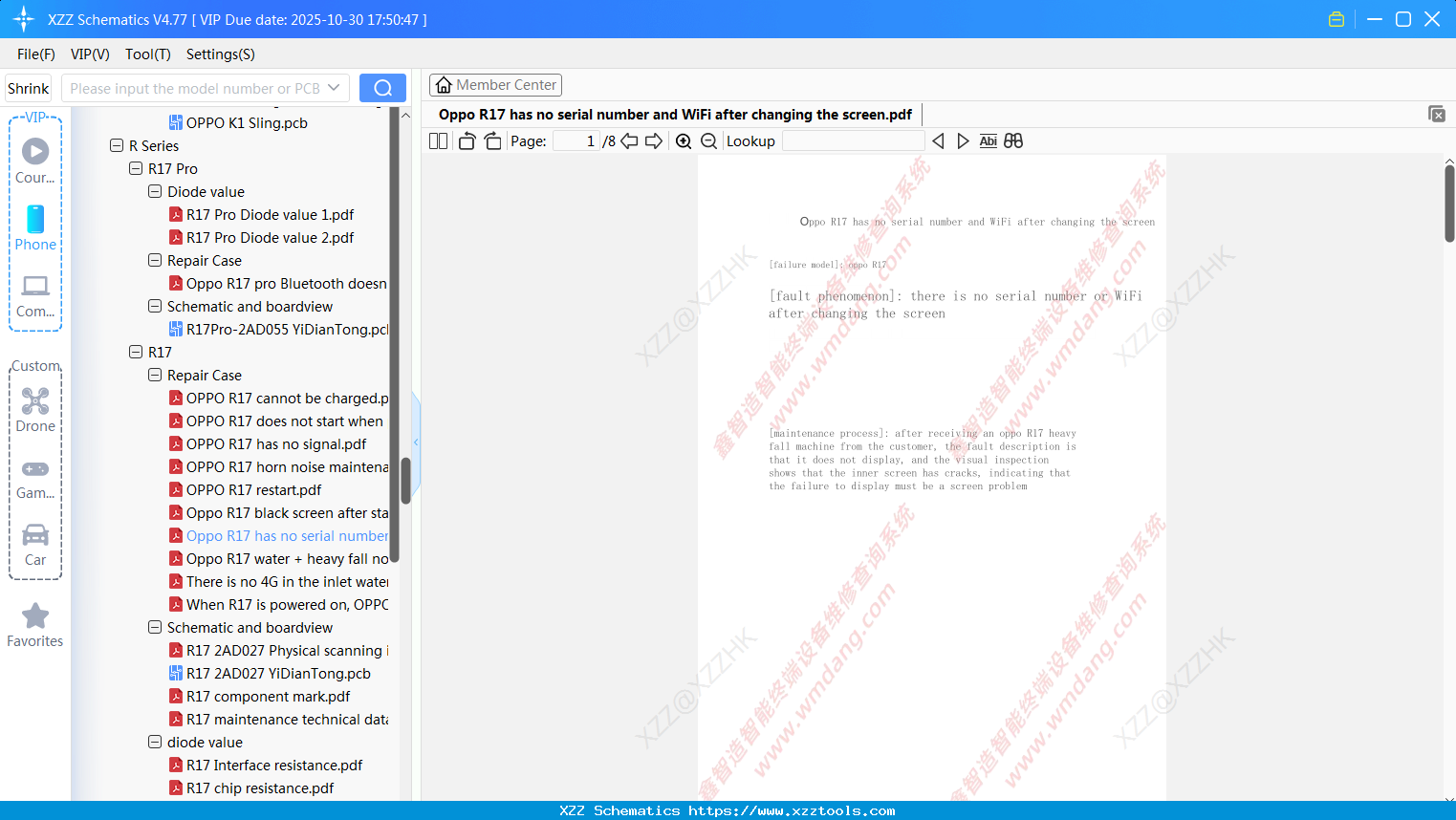Open R17 Interface resistance.pdf
The width and height of the screenshot is (1456, 820).
[x=267, y=766]
